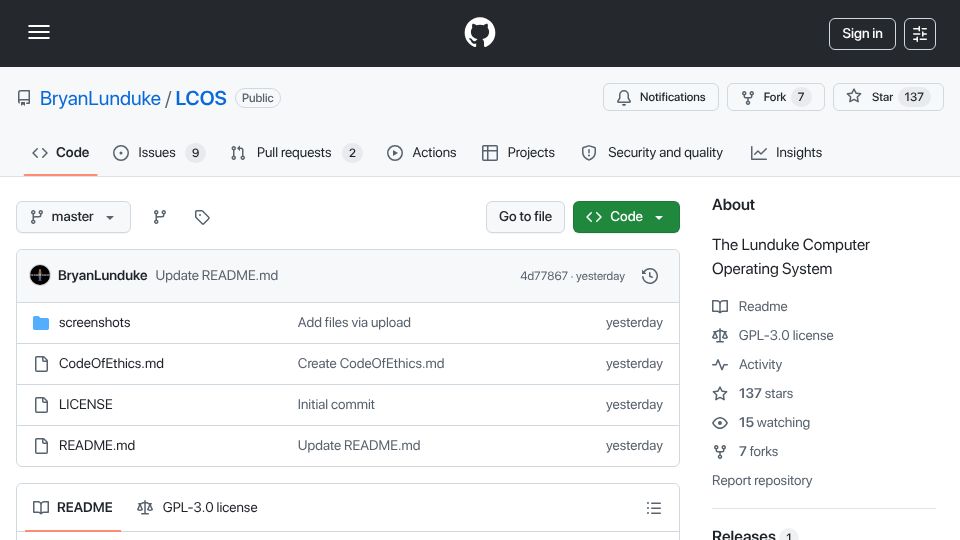Image resolution: width=960 pixels, height=540 pixels.
Task: Open the Pull requests tab
Action: point(296,152)
